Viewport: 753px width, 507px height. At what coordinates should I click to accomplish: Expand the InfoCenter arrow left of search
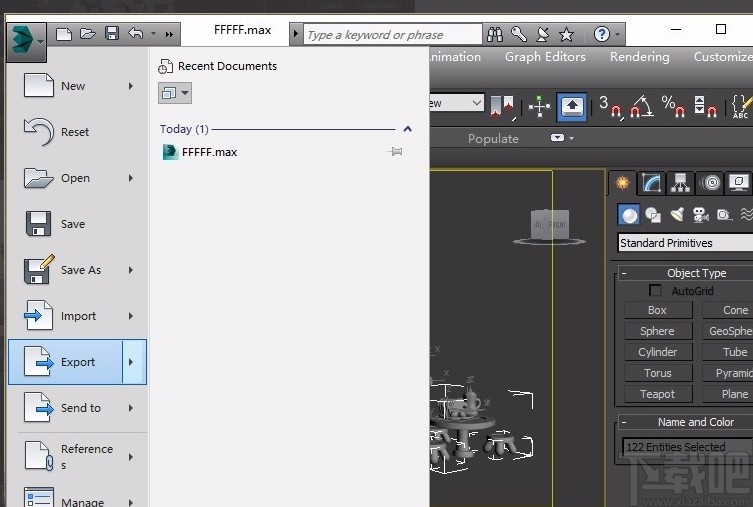295,34
